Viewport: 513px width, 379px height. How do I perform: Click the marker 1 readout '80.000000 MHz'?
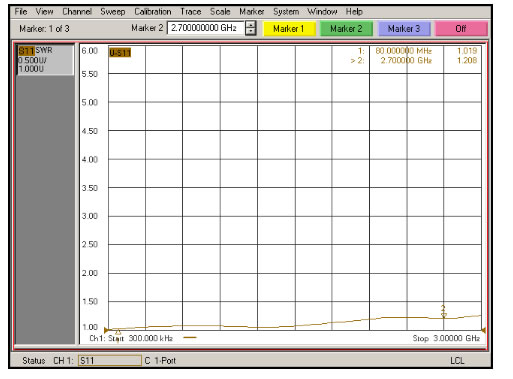click(404, 51)
